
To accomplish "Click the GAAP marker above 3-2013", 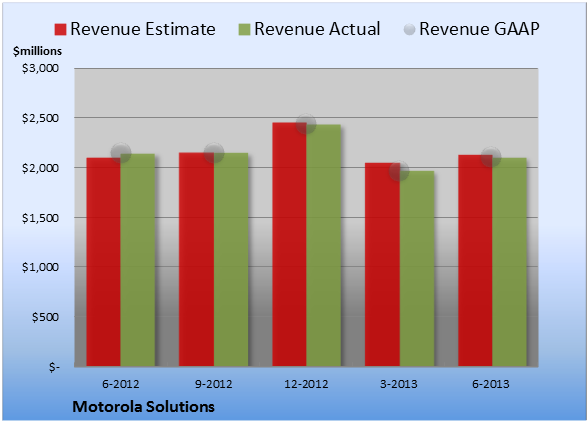I will click(399, 171).
